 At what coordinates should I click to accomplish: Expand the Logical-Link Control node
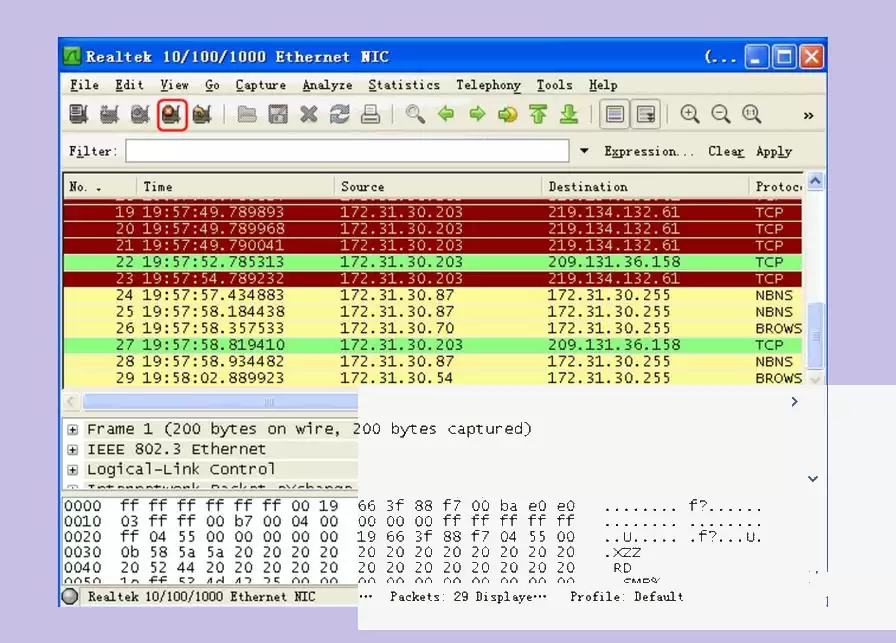[73, 470]
